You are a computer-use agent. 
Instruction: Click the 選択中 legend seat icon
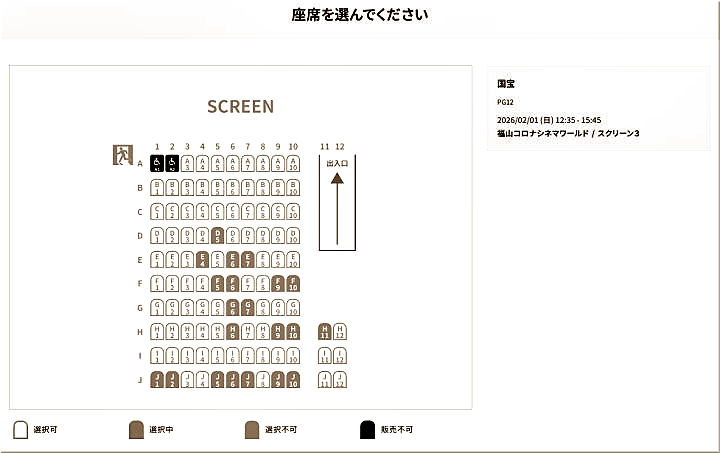pos(136,429)
